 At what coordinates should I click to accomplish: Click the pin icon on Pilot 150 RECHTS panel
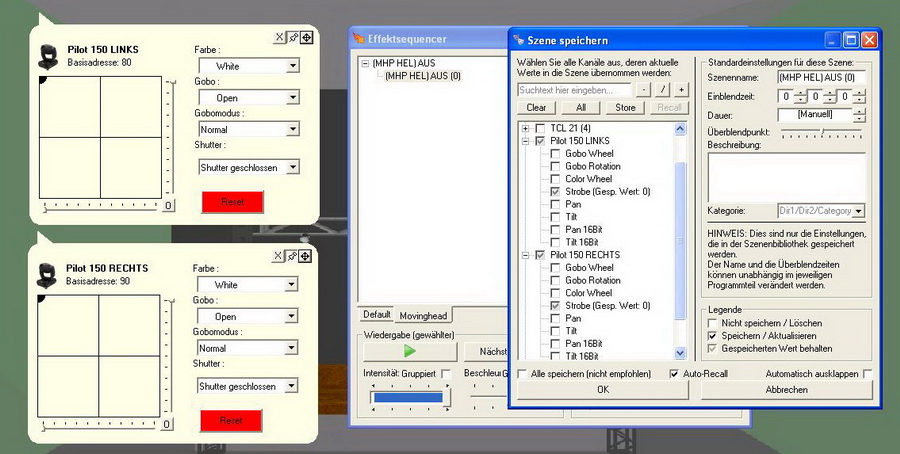coord(293,256)
